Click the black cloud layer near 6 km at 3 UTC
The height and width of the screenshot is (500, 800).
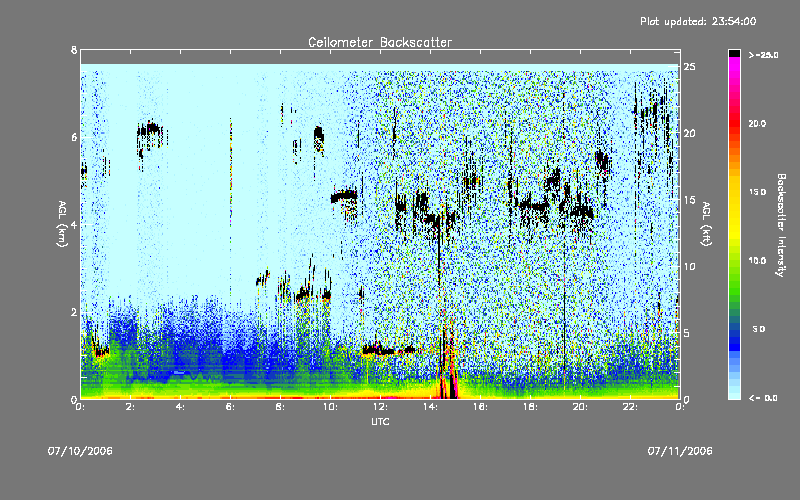point(149,131)
